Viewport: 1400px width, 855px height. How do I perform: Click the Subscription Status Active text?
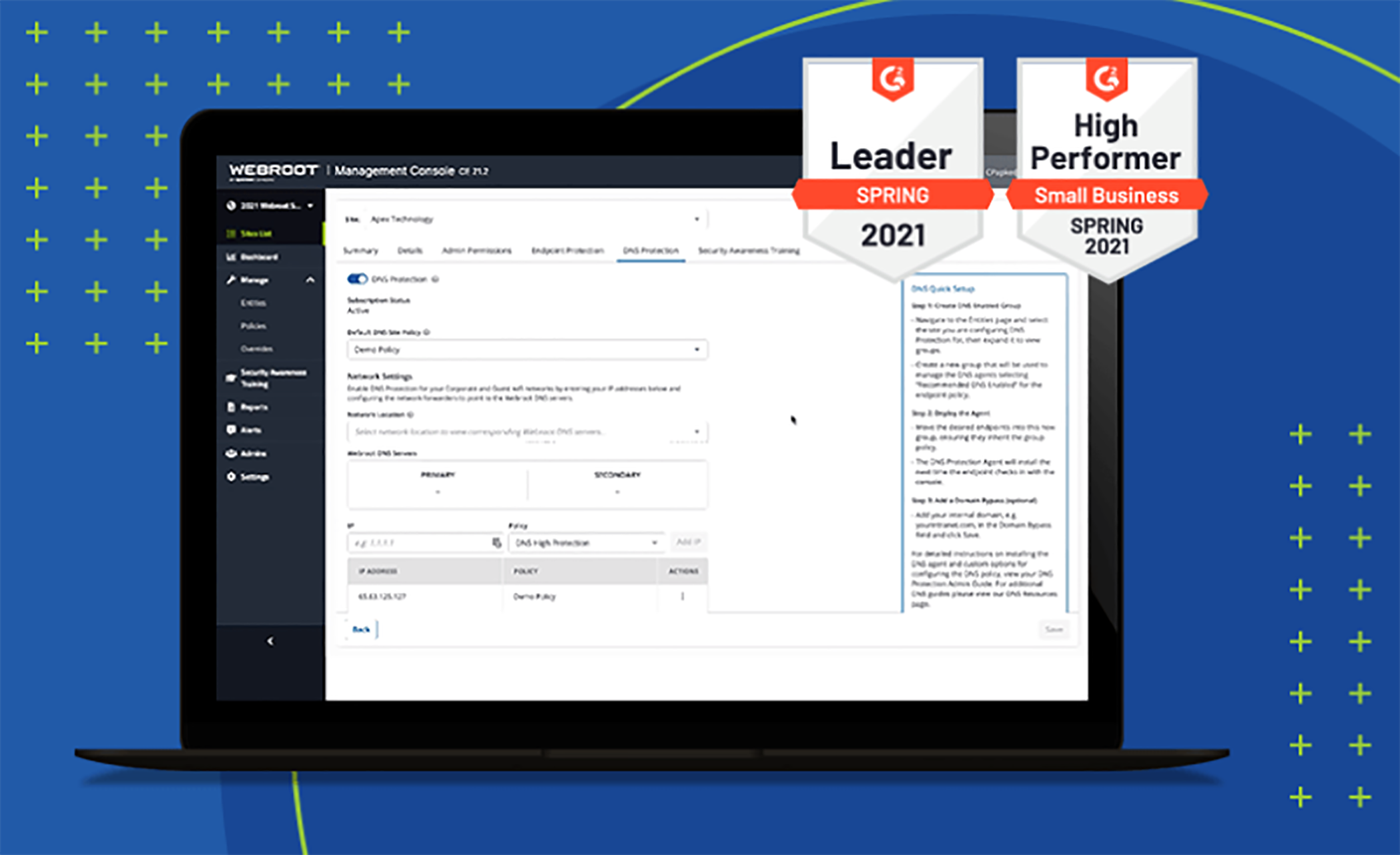point(378,305)
